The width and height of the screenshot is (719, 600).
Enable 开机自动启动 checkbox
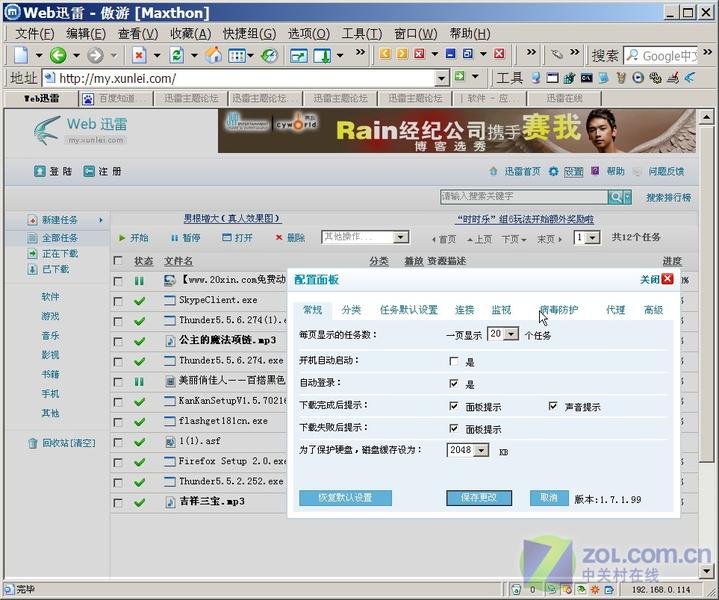454,361
